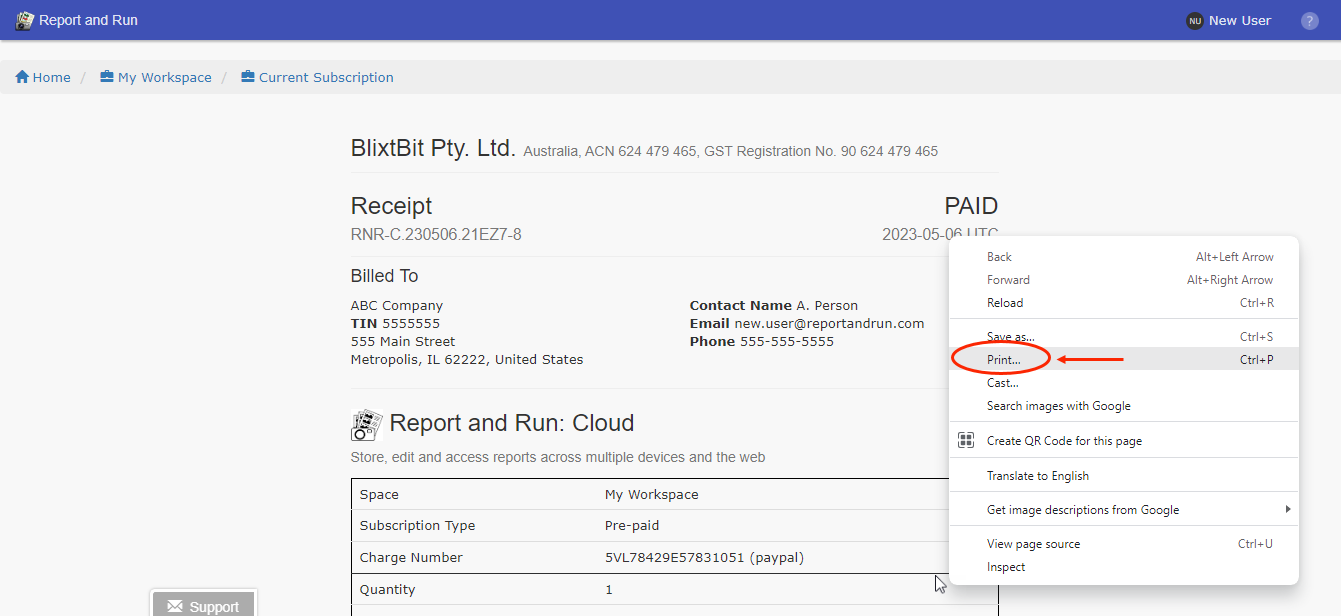Viewport: 1341px width, 616px height.
Task: Choose Print from the context menu
Action: click(1004, 359)
